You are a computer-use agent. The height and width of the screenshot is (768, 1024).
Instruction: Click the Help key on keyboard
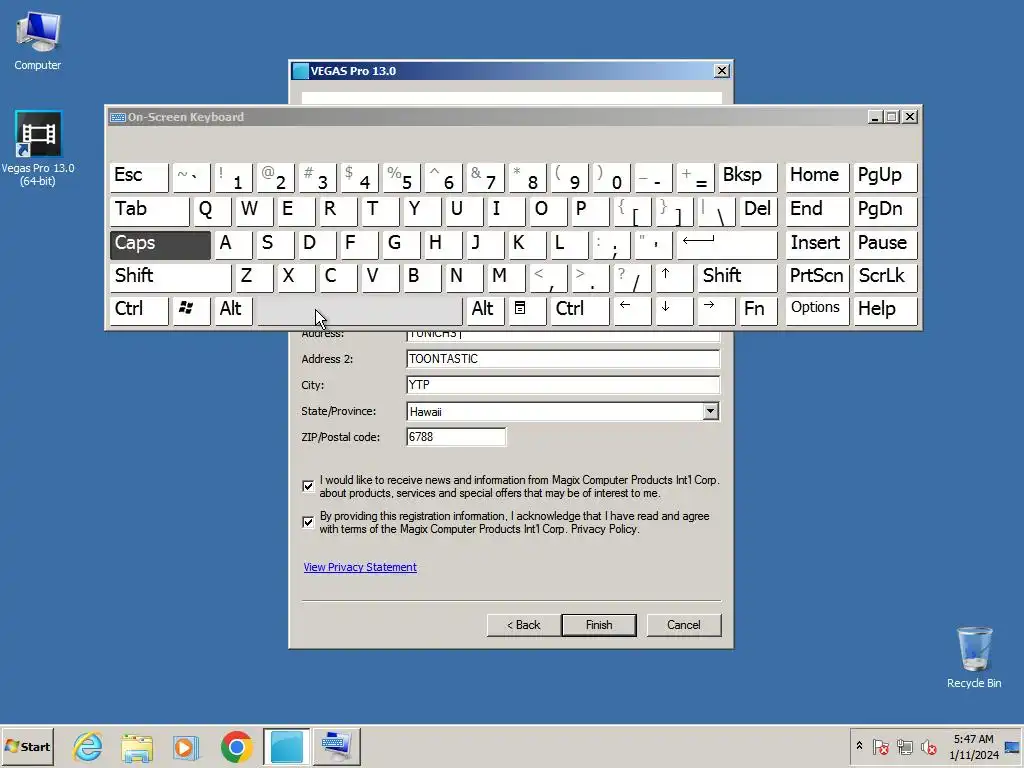[885, 310]
